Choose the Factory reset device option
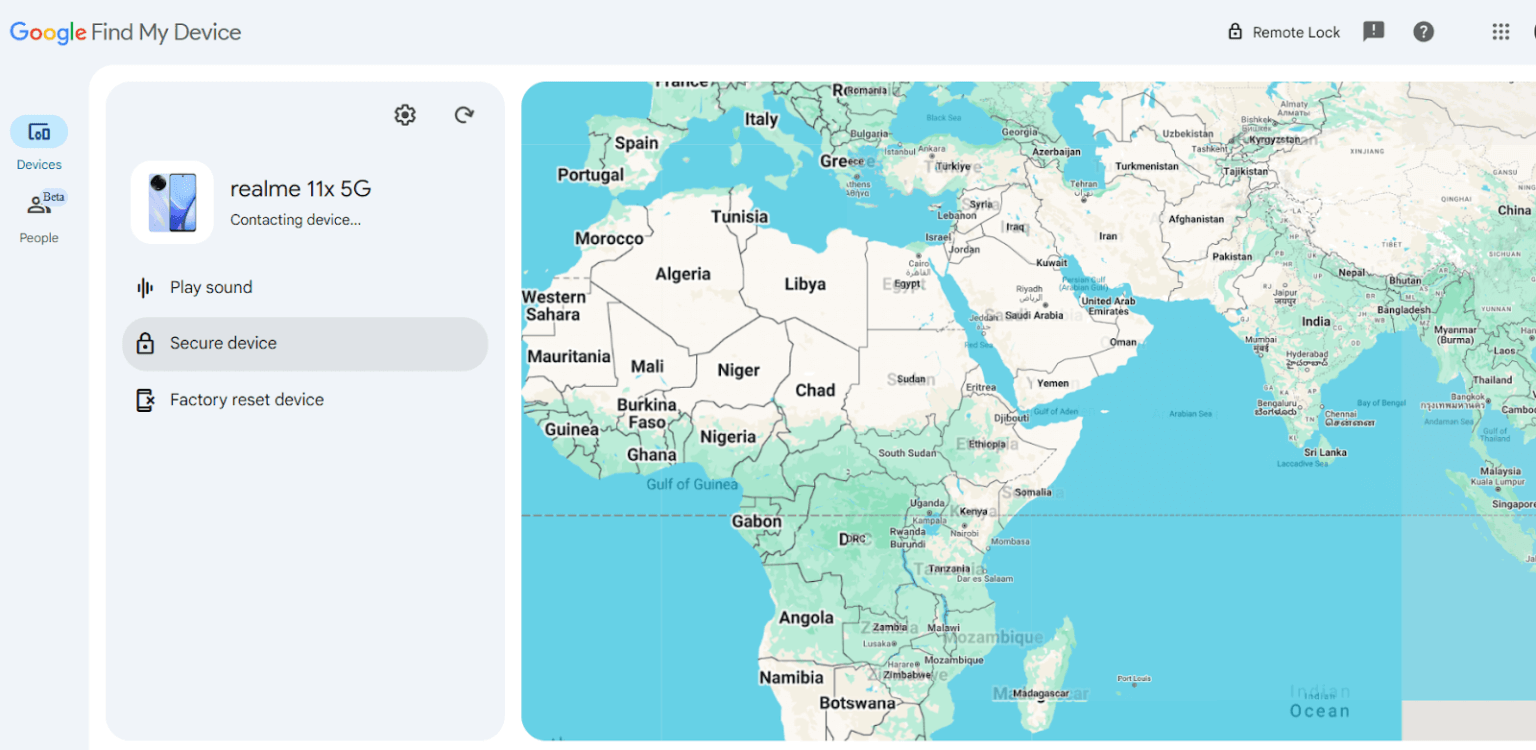This screenshot has width=1536, height=750. click(x=247, y=398)
